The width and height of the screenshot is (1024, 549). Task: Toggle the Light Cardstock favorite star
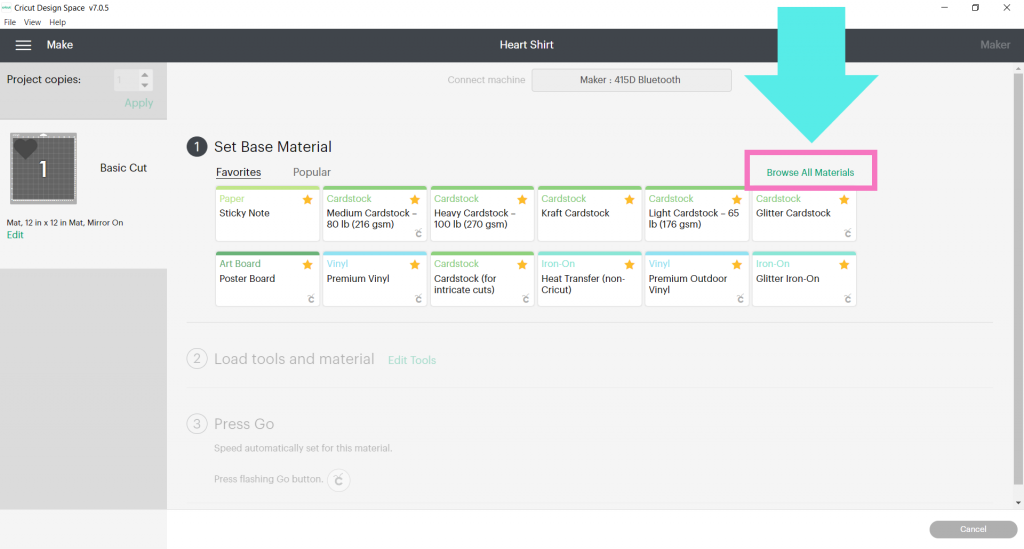coord(737,200)
